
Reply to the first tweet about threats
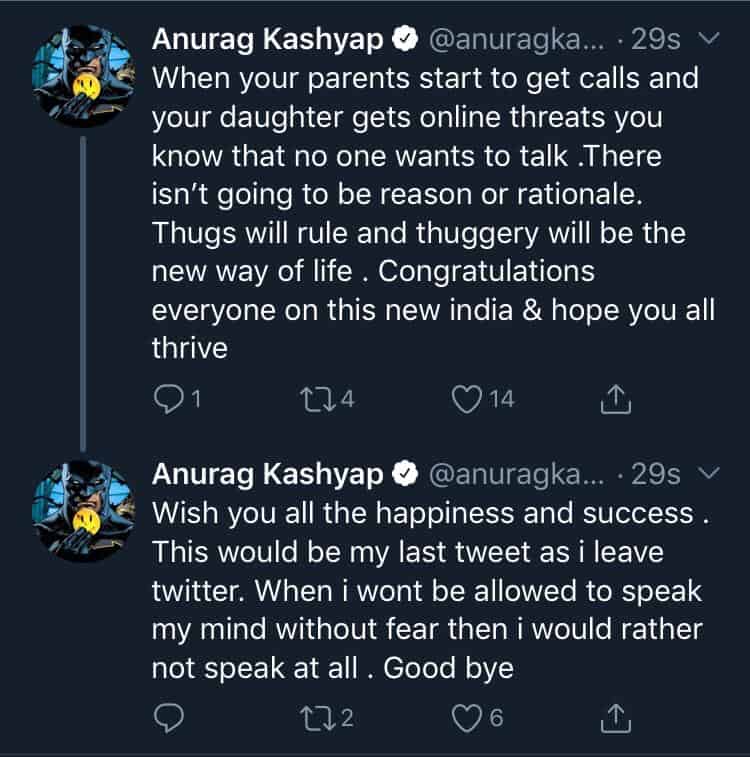tap(167, 400)
